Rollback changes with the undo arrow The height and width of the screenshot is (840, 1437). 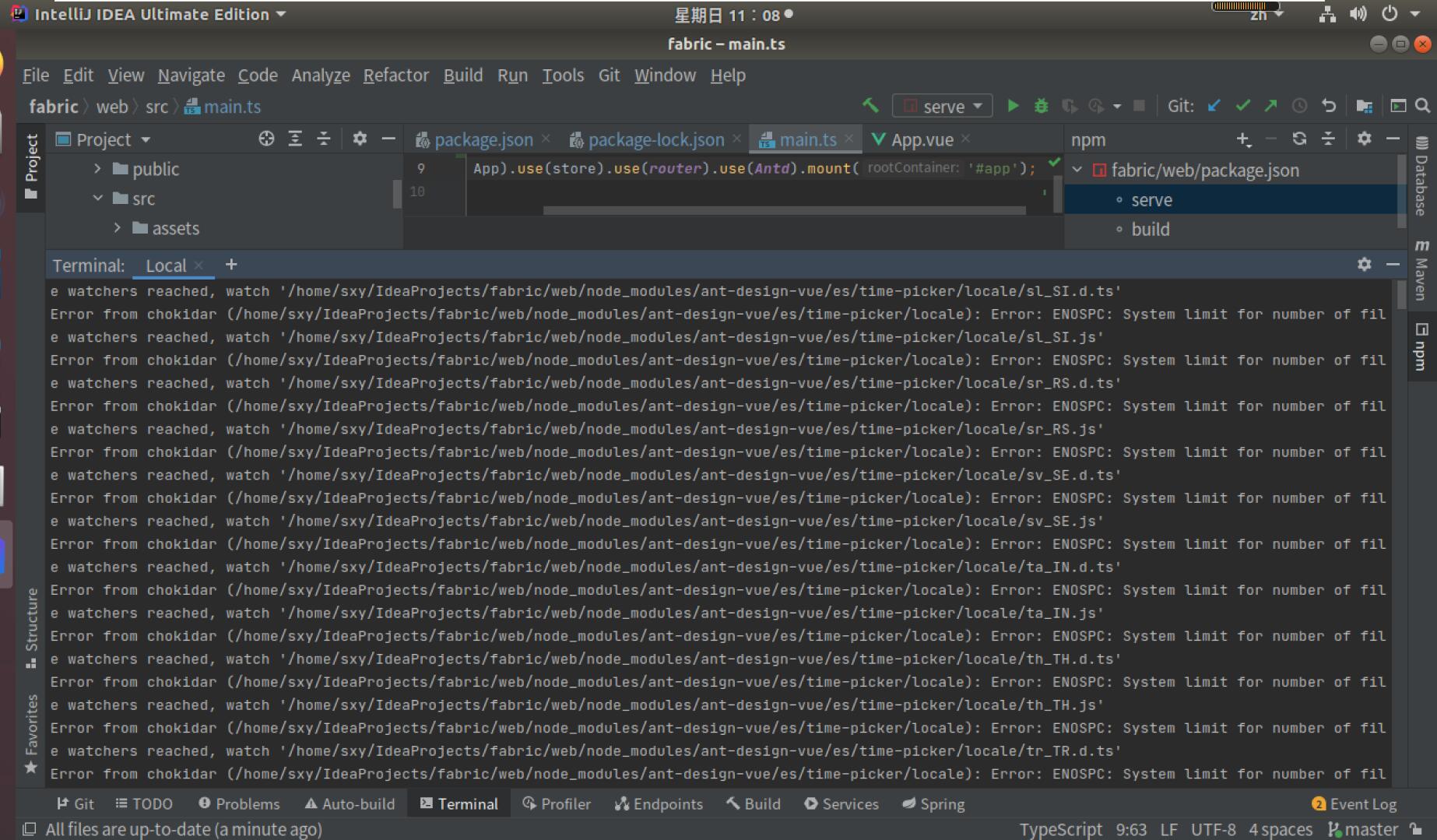click(x=1329, y=106)
